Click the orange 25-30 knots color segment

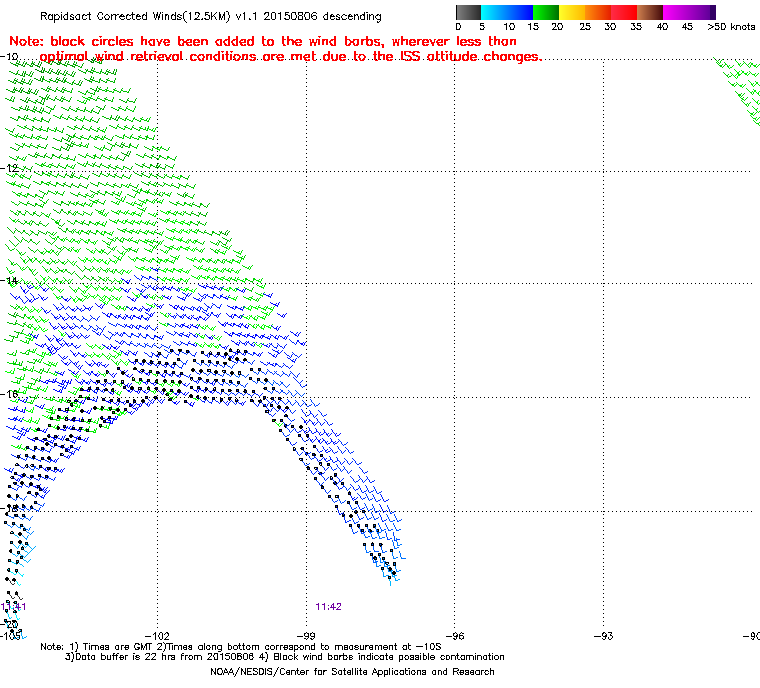[599, 12]
